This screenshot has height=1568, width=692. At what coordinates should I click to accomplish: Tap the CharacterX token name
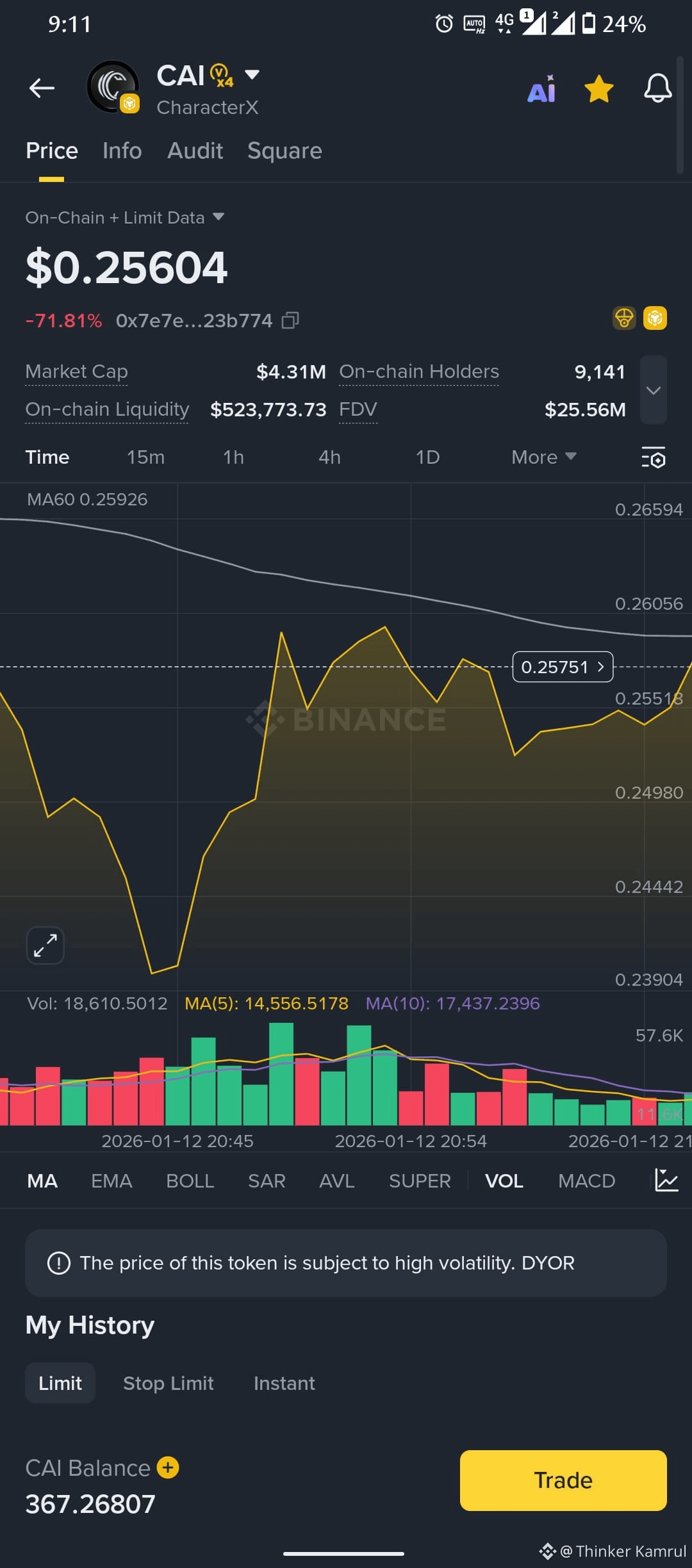coord(208,107)
